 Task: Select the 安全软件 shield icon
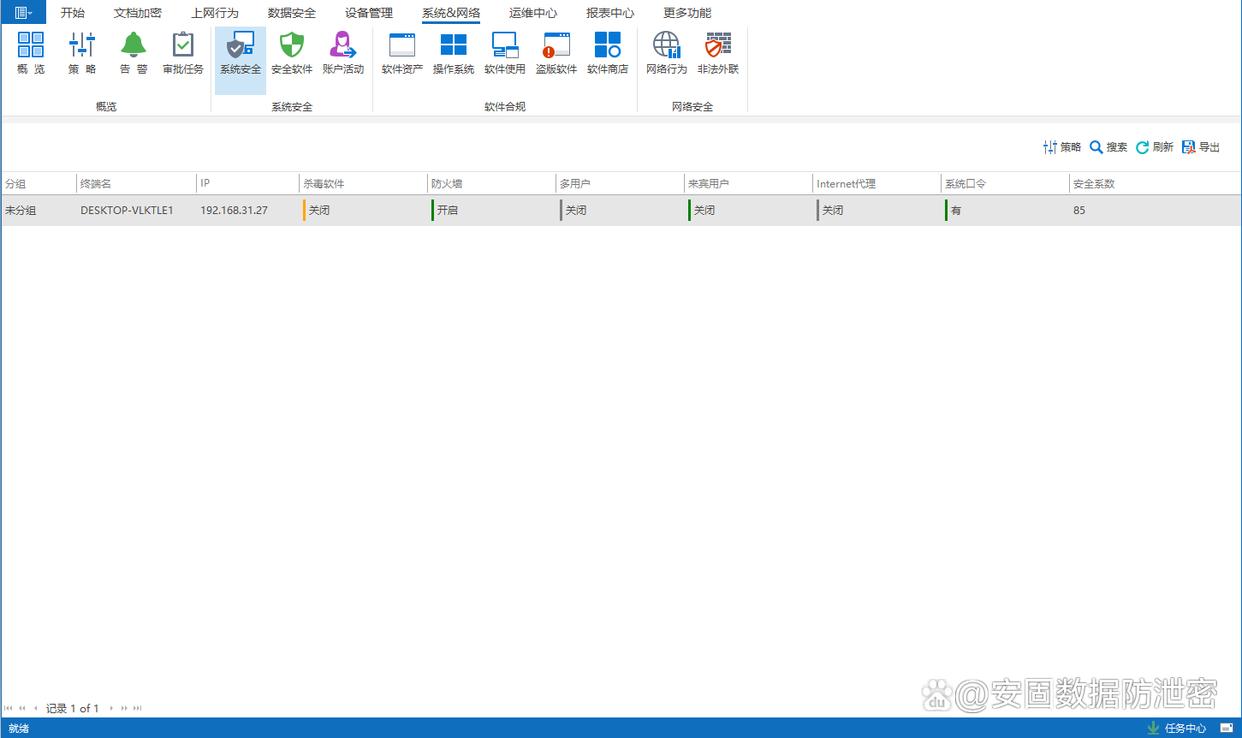click(x=291, y=53)
